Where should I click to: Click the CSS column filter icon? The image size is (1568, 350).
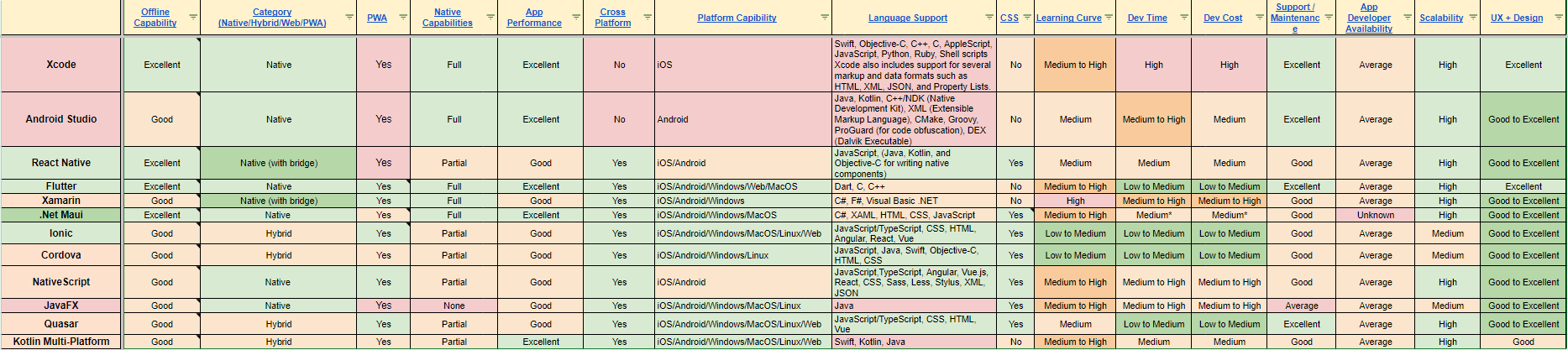[x=1027, y=18]
